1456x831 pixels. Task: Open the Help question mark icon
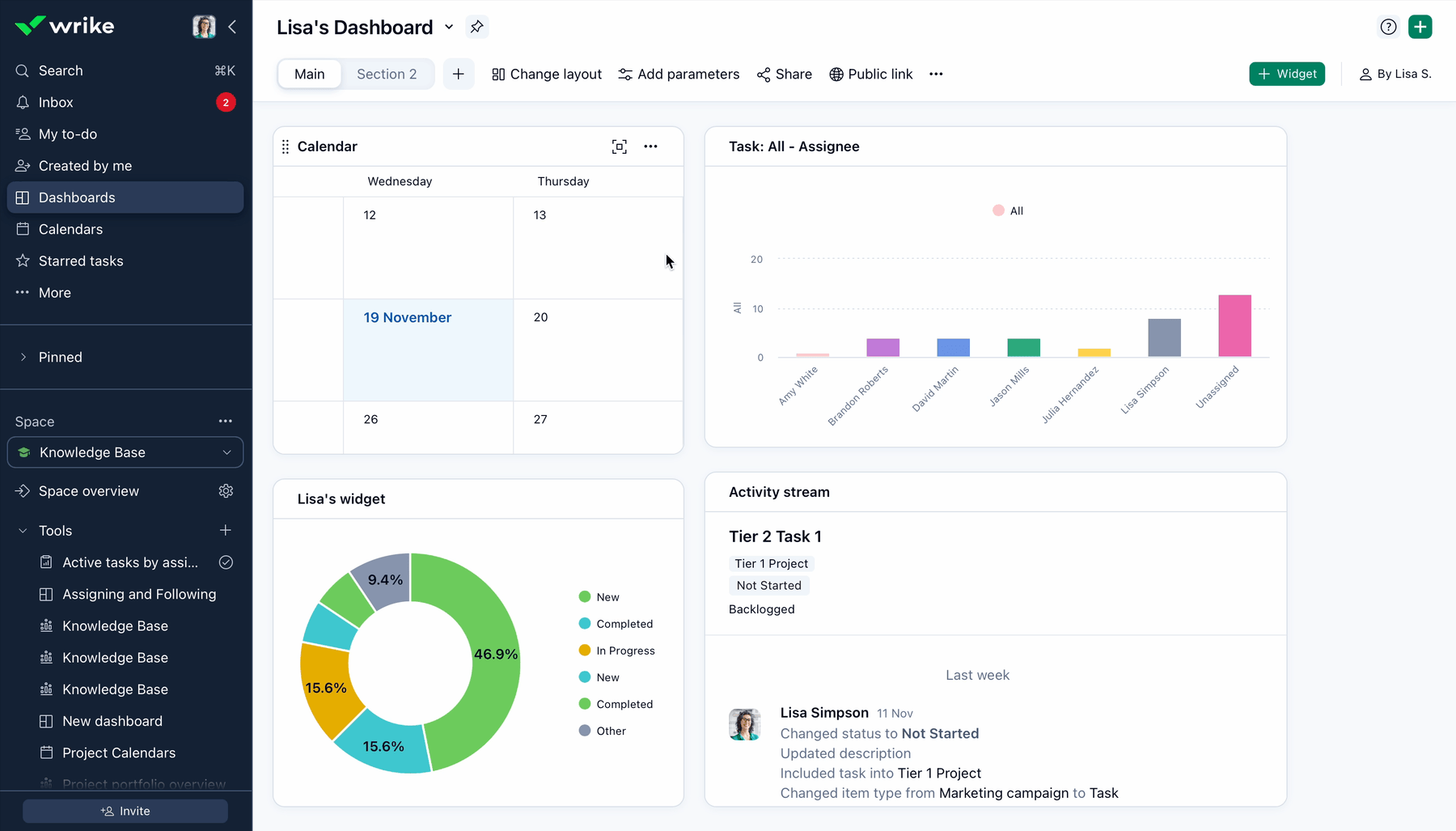[1388, 27]
